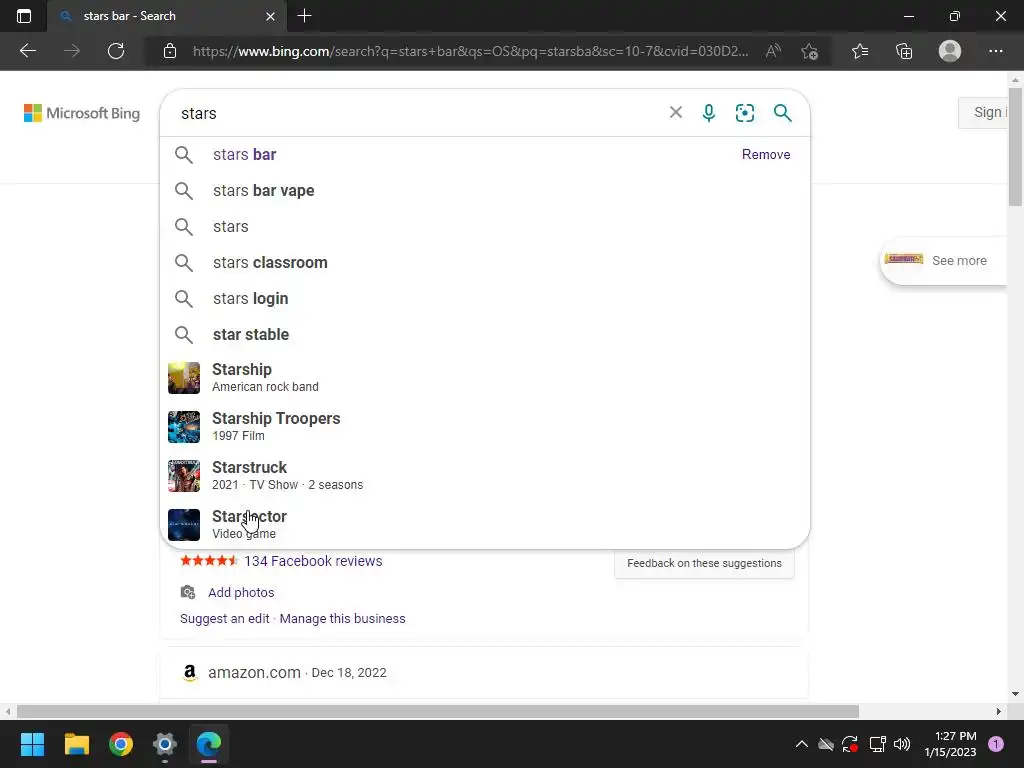Select the 'stars classroom' suggestion
This screenshot has height=768, width=1024.
pyautogui.click(x=485, y=263)
